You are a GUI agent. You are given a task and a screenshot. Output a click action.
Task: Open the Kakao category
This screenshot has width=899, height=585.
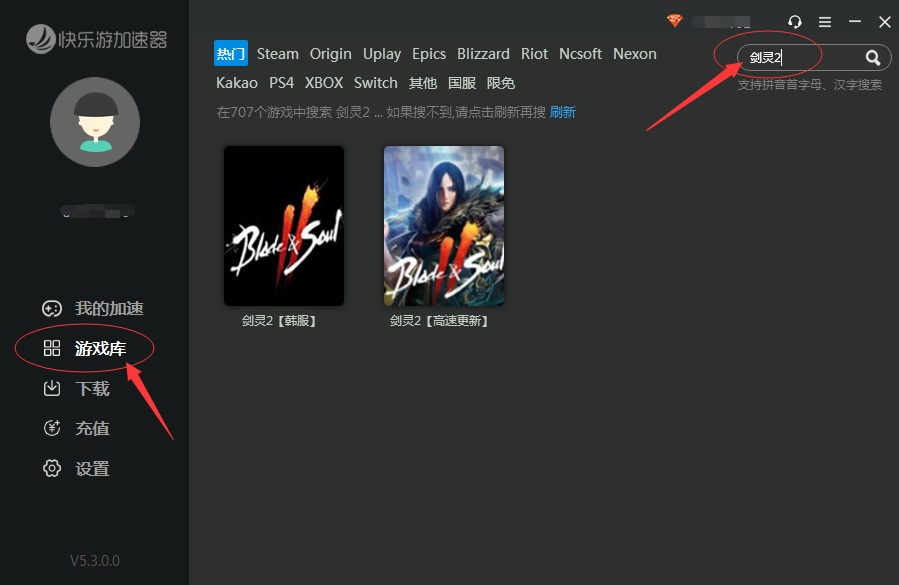pos(237,83)
